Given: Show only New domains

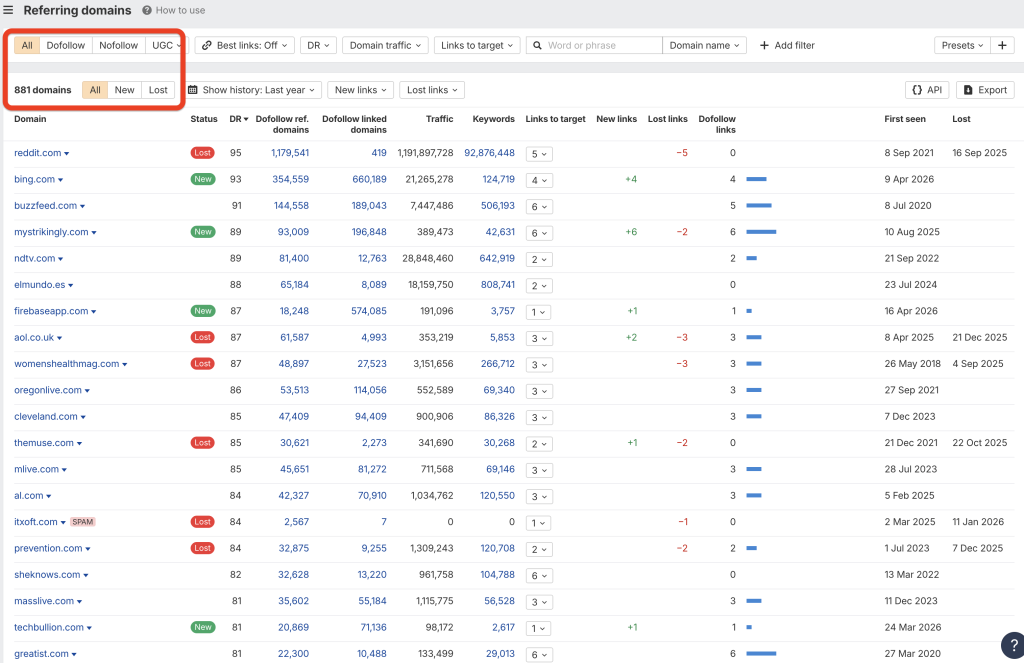Looking at the screenshot, I should tap(124, 89).
